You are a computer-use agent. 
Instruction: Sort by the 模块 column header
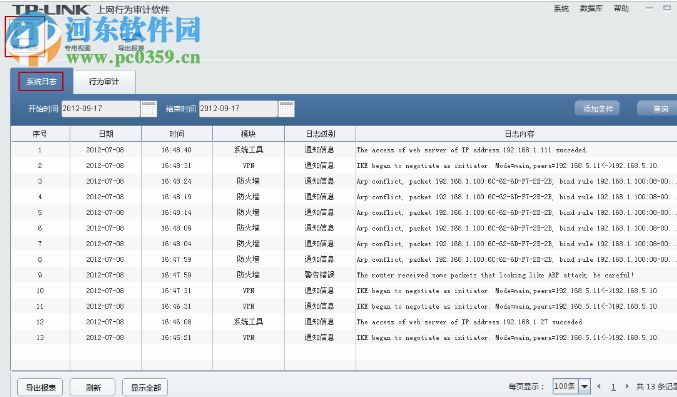click(x=248, y=134)
